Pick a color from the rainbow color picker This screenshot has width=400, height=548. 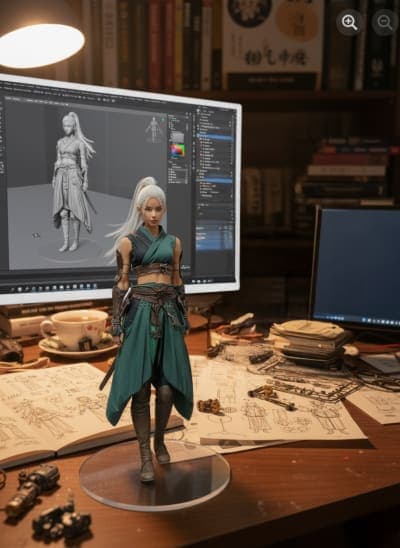click(178, 150)
